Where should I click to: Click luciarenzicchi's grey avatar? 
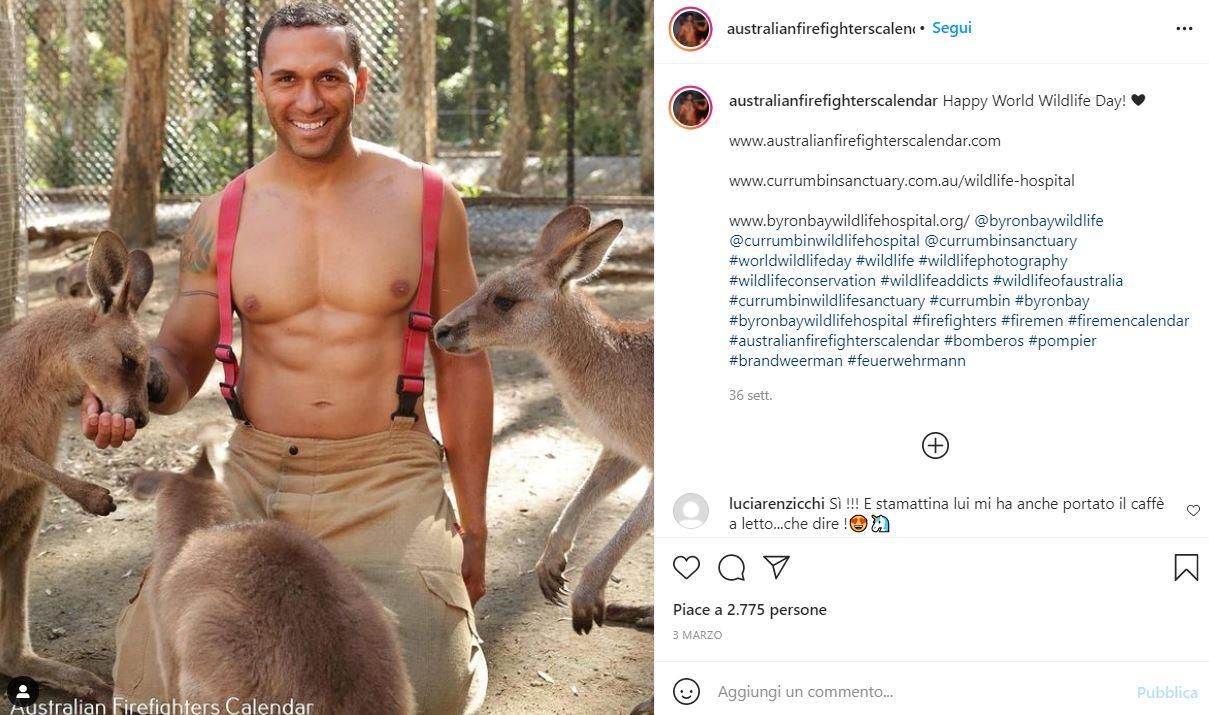coord(691,511)
